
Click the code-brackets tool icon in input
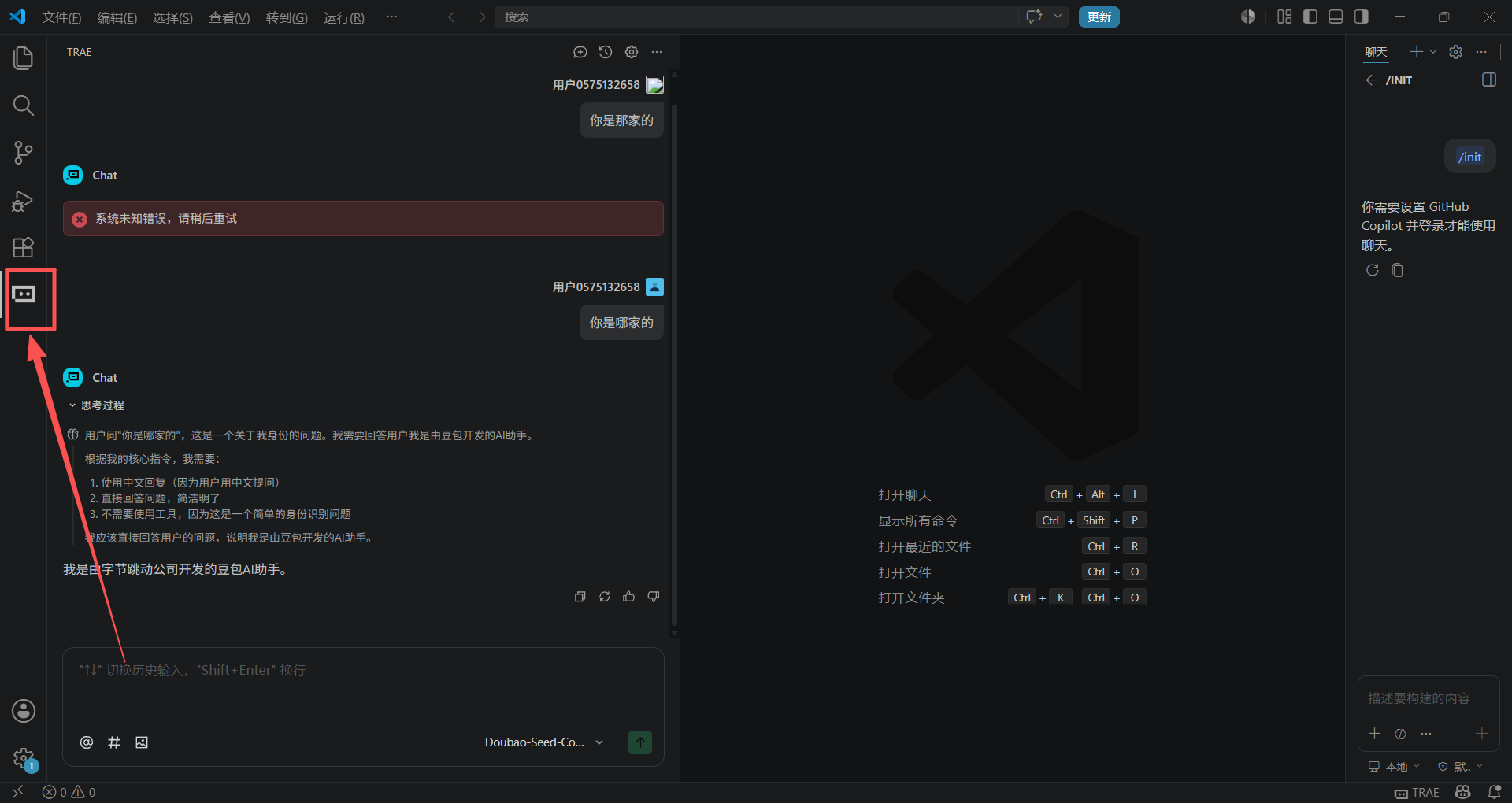pos(1400,734)
